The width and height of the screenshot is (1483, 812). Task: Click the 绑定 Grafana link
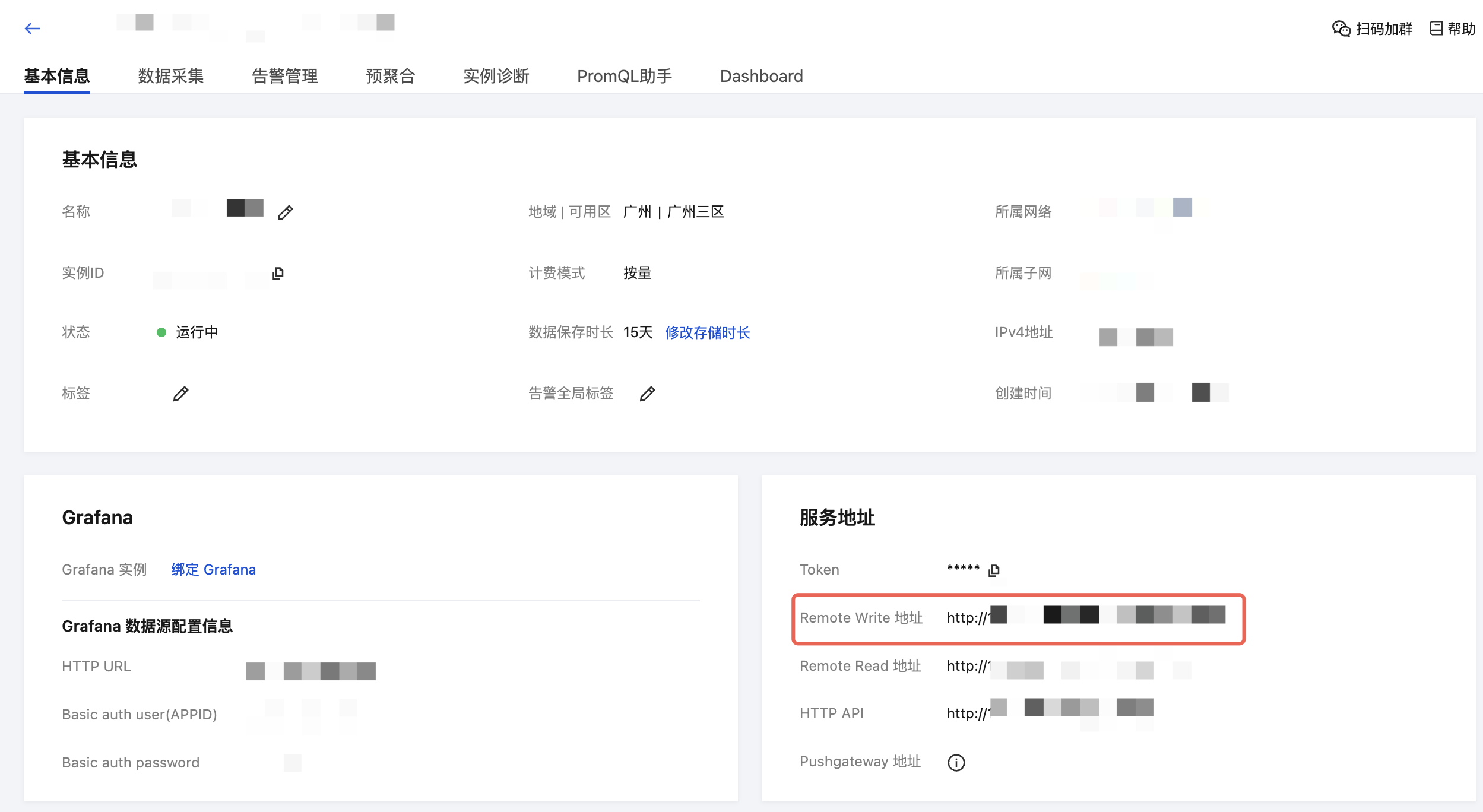point(213,570)
